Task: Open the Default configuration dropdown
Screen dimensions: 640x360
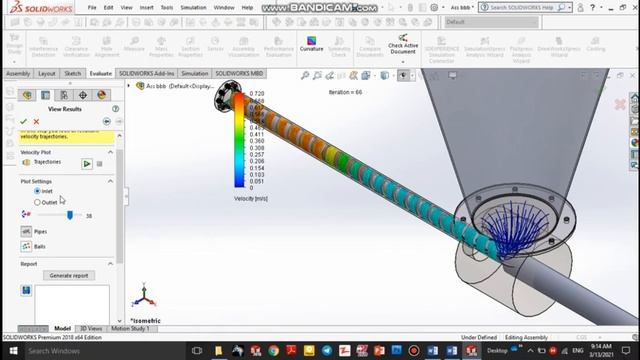Action: coord(491,22)
